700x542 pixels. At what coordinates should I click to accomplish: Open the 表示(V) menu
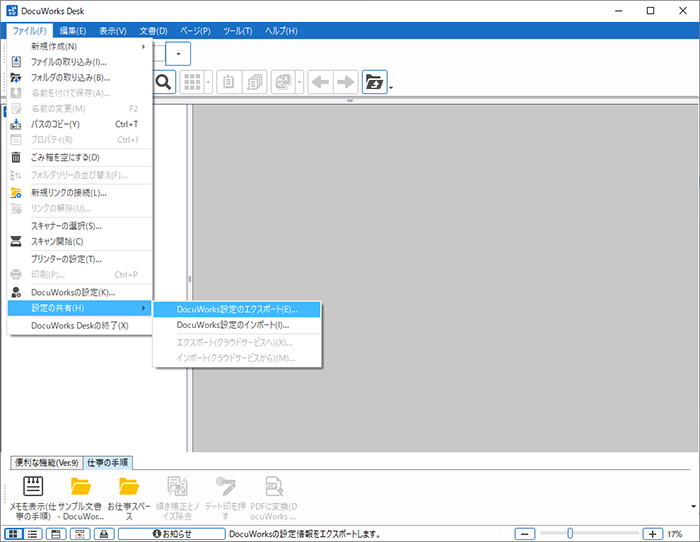click(x=112, y=31)
